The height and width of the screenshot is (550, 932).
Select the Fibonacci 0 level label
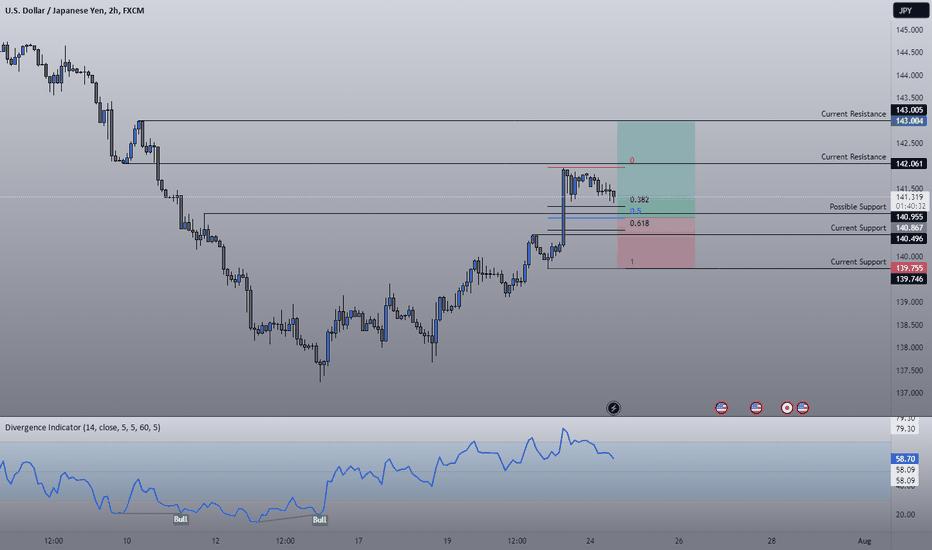632,161
